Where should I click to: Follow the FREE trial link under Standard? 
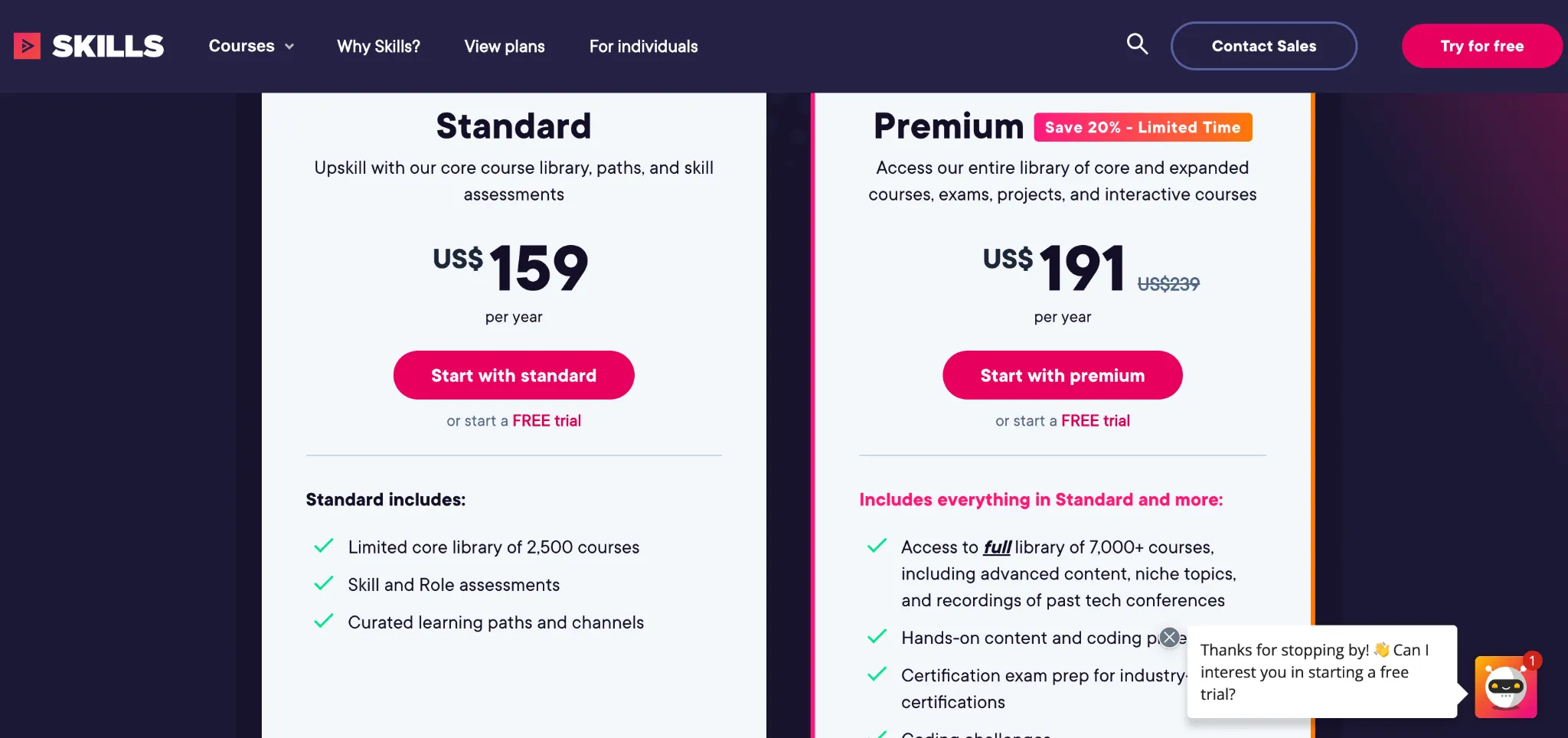(547, 421)
